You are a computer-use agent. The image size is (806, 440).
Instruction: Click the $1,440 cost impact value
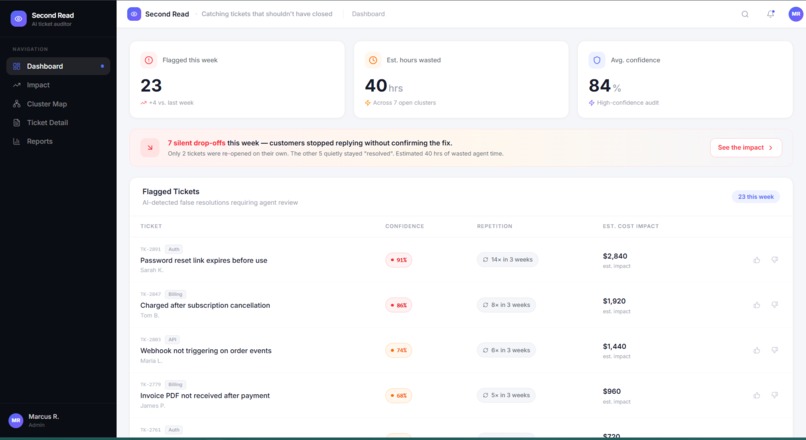pos(614,346)
